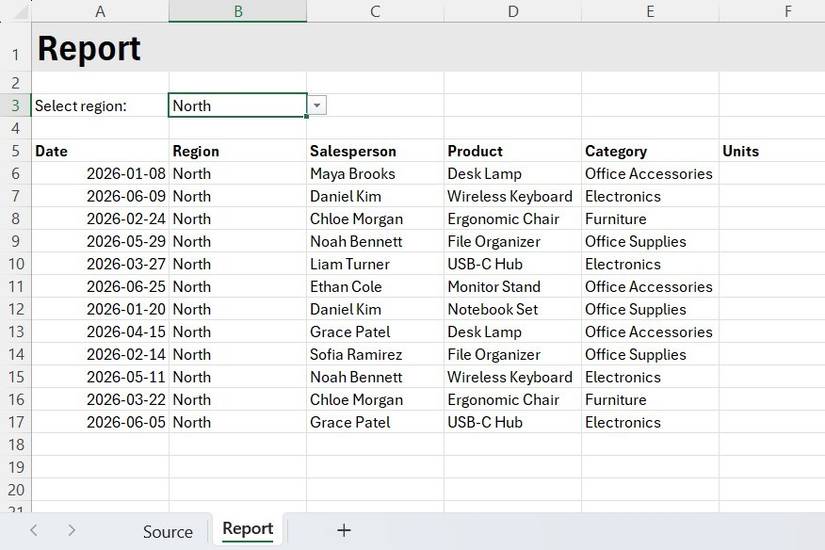Screen dimensions: 825x550
Task: Click Noah Bennett in row 9
Action: point(375,242)
